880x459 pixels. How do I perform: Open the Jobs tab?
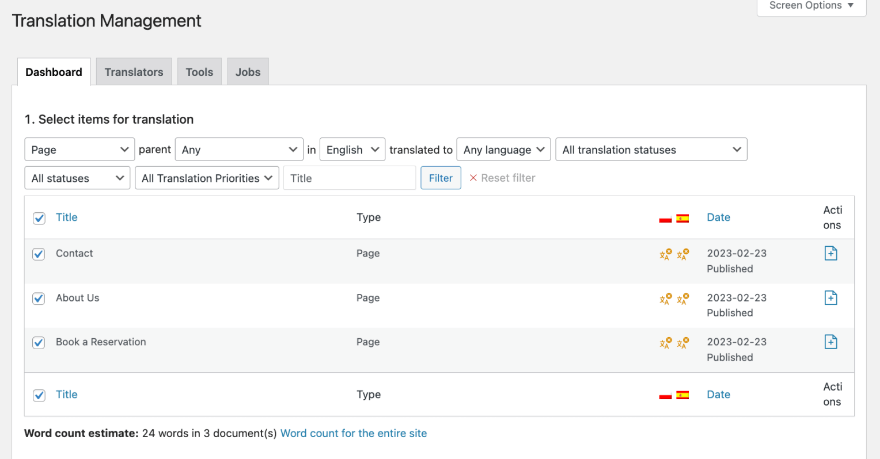point(248,72)
